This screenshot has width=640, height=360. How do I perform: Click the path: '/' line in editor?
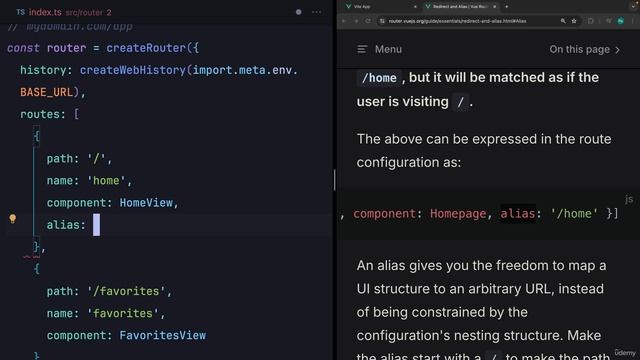pos(79,159)
